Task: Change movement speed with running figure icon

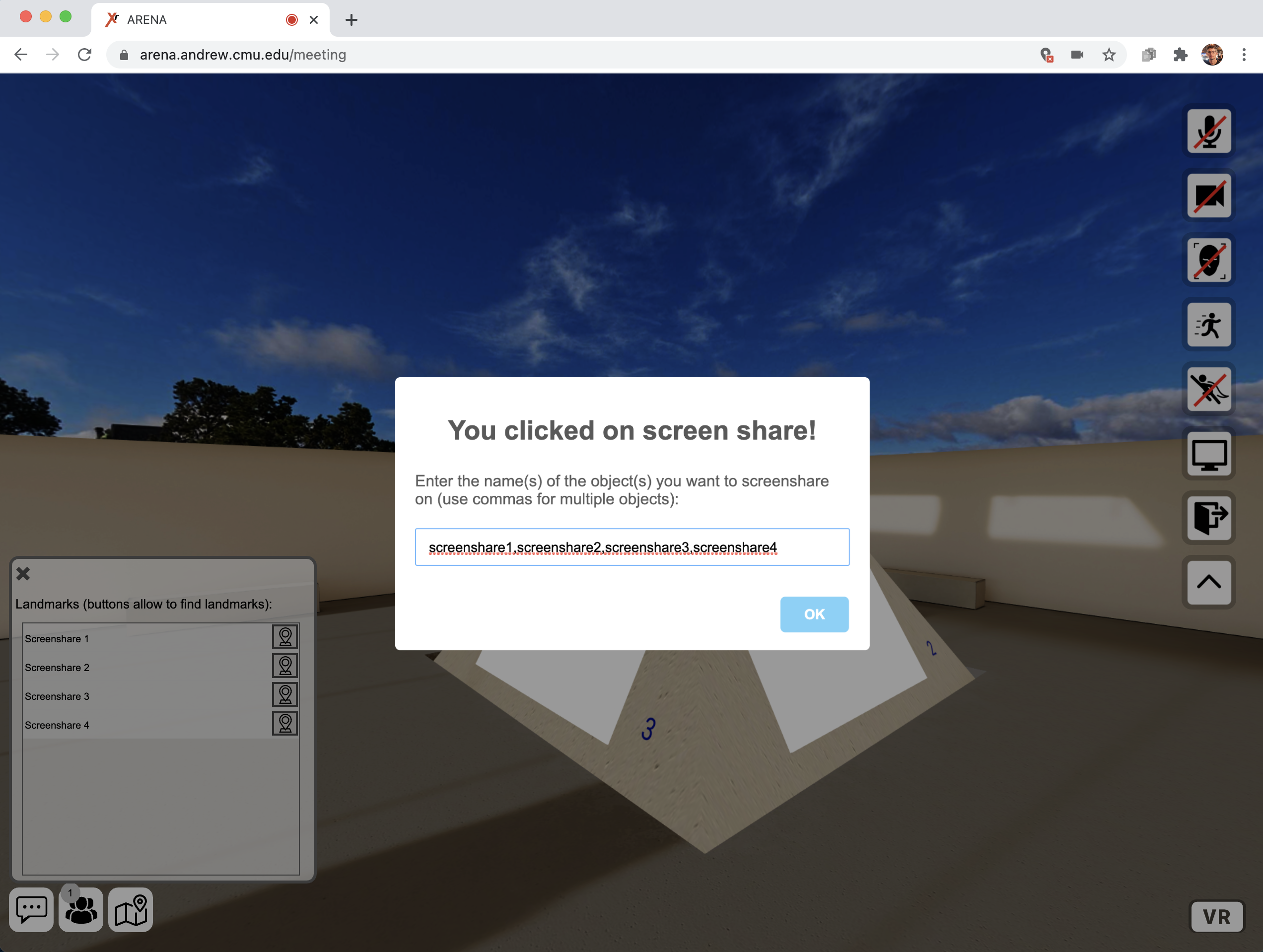Action: pyautogui.click(x=1209, y=325)
